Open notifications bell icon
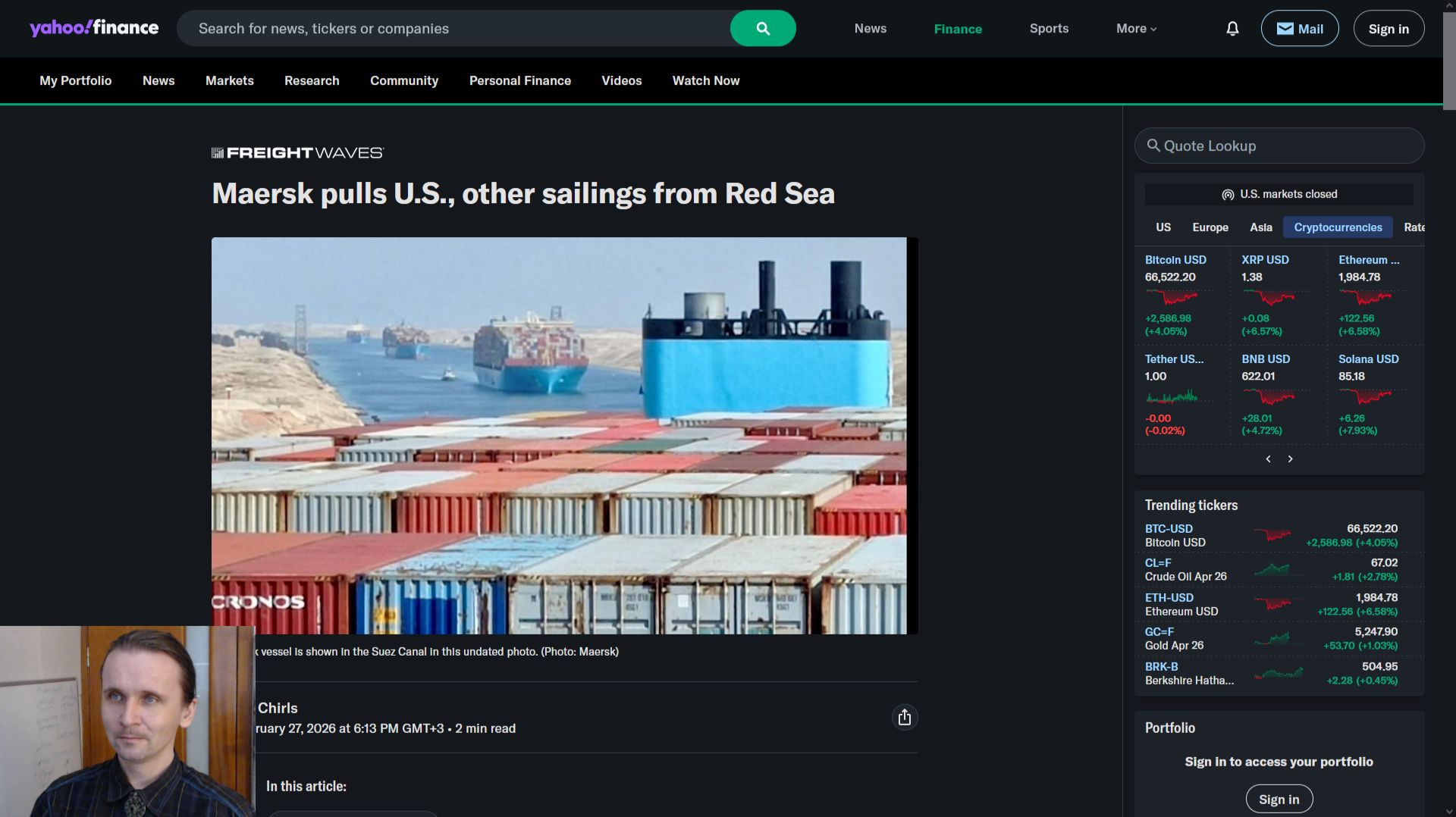1456x817 pixels. coord(1232,29)
